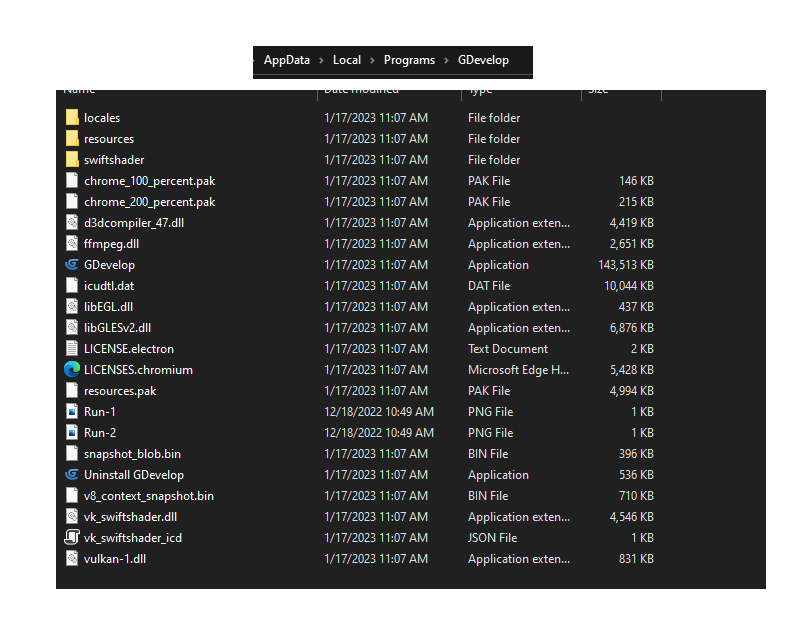Click the vk_swiftshader.dll file icon
The width and height of the screenshot is (801, 636).
(72, 516)
